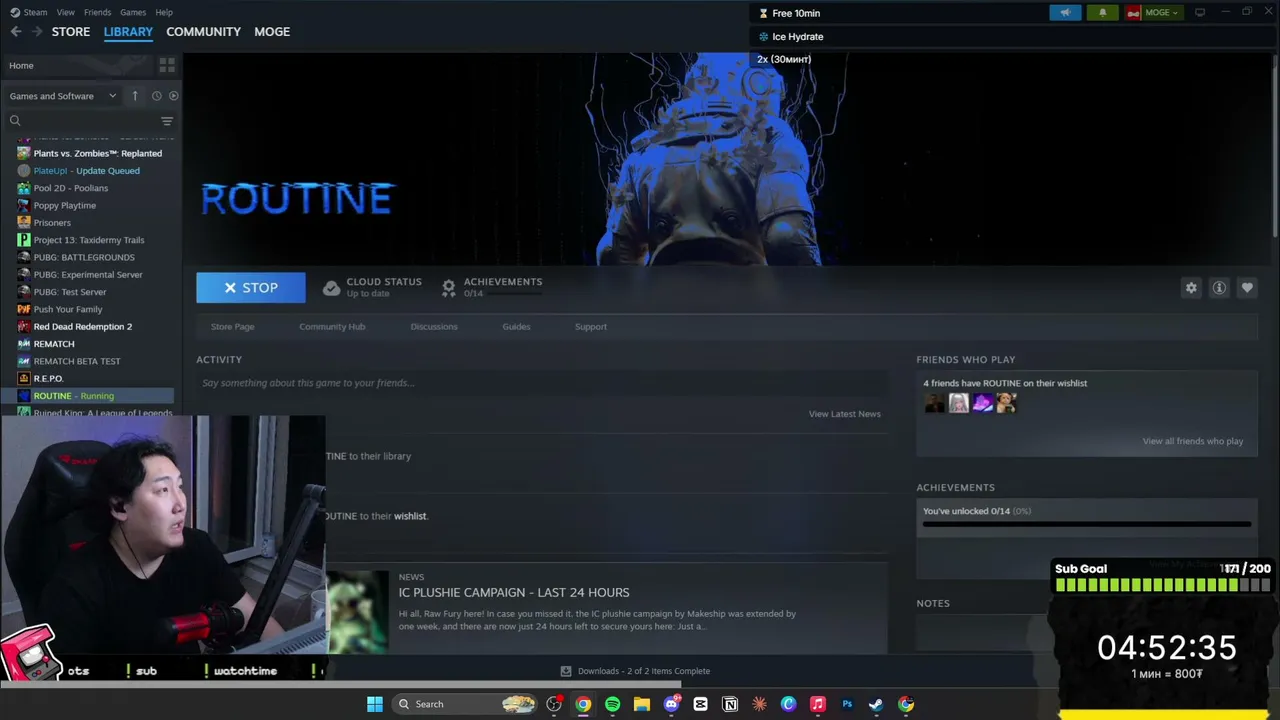Launch Photoshop from taskbar
1280x720 pixels.
pyautogui.click(x=847, y=704)
